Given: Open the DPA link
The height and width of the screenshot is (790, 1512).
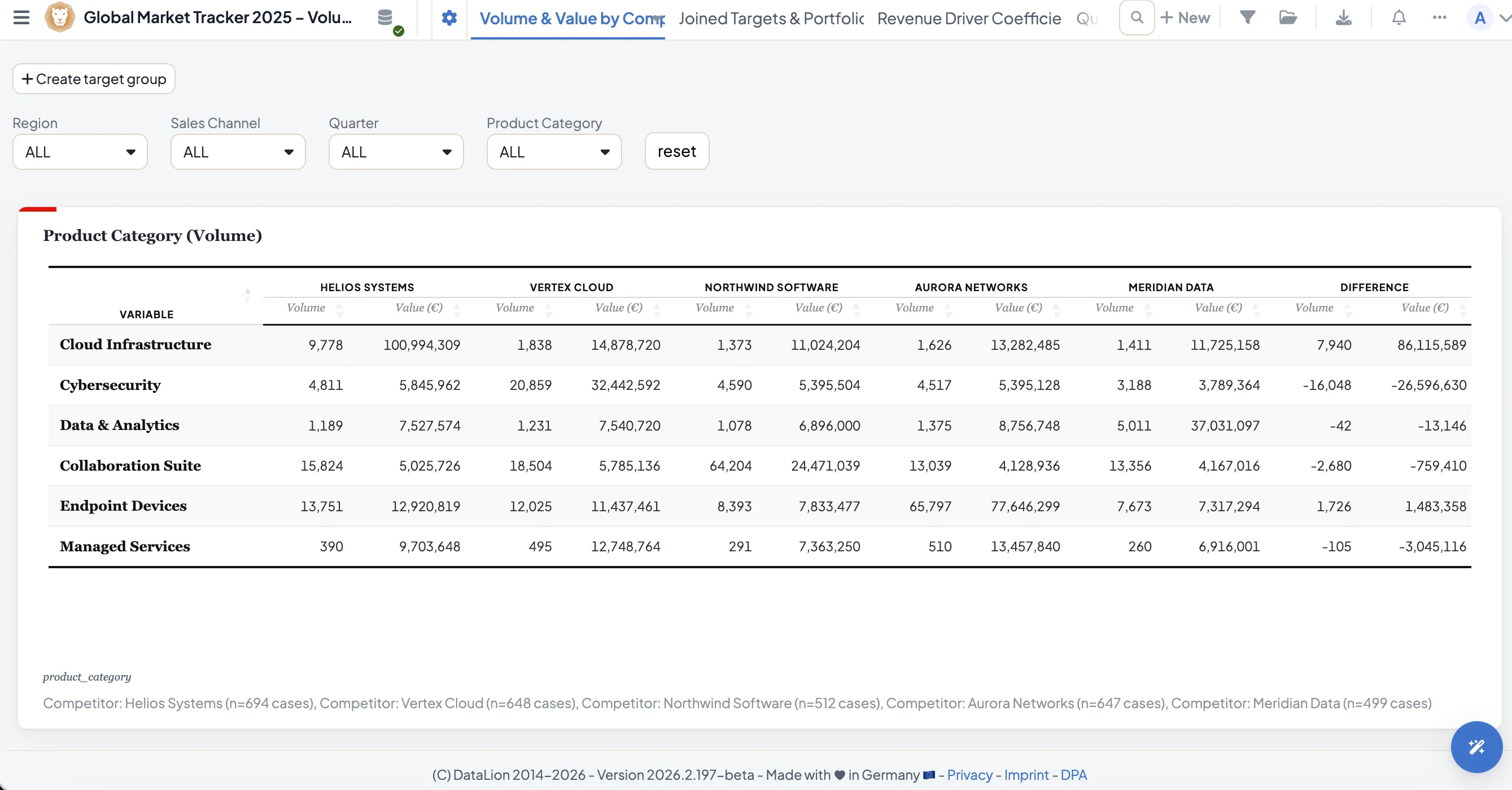Looking at the screenshot, I should click(x=1073, y=775).
